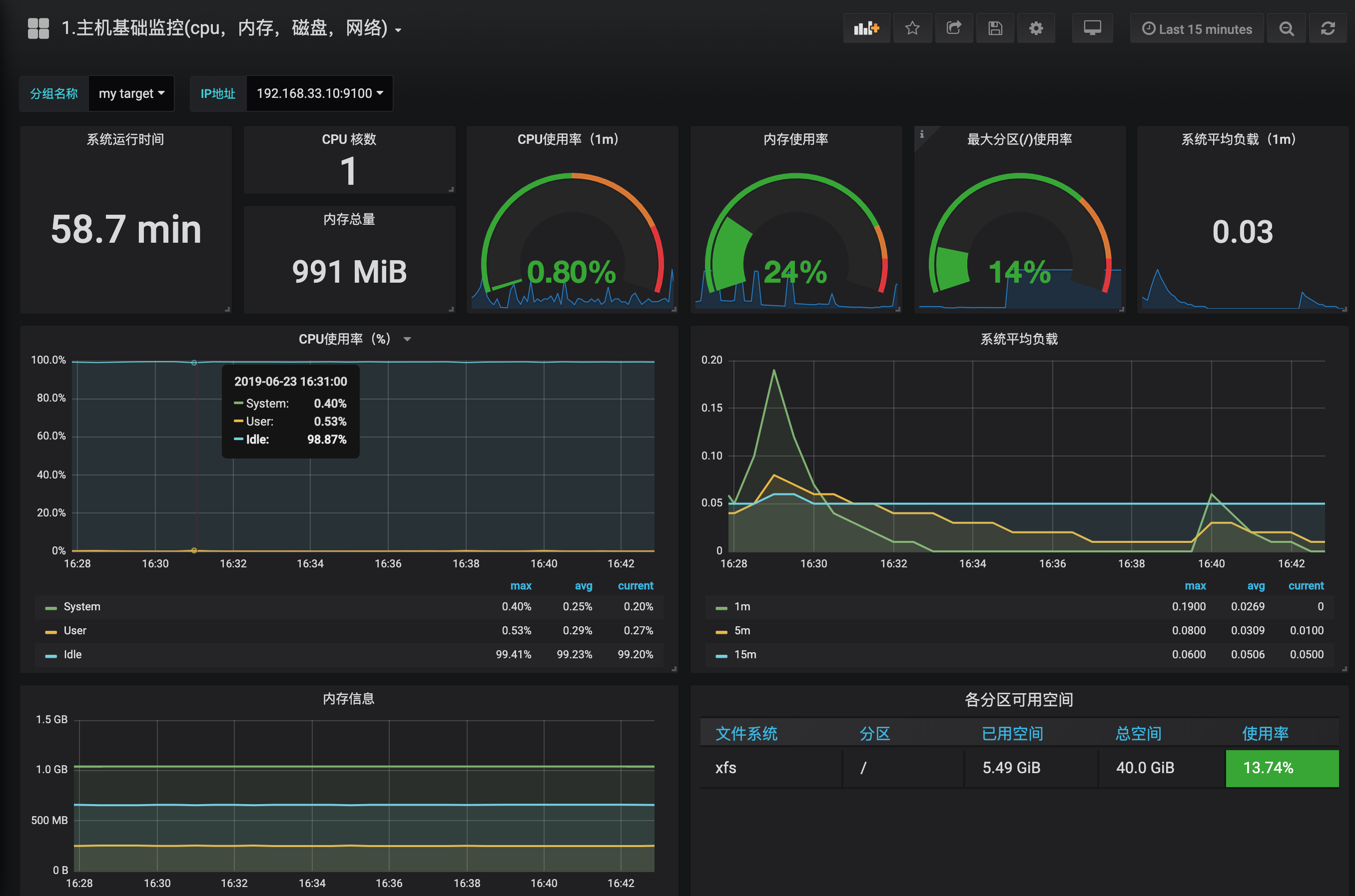This screenshot has height=896, width=1355.
Task: Open the 内存使用率 panel title
Action: (795, 139)
